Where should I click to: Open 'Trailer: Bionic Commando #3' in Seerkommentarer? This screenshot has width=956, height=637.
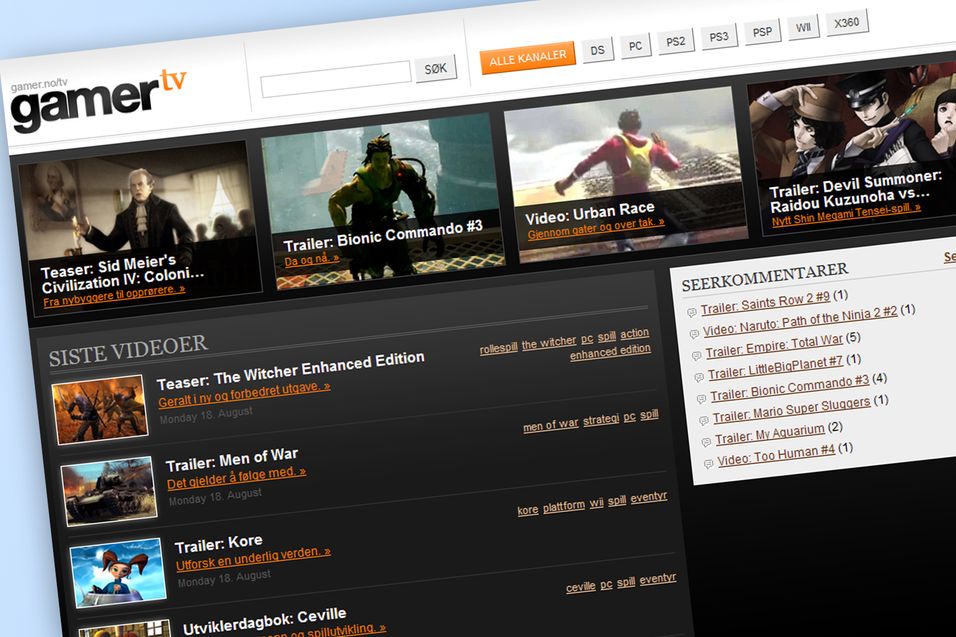tap(790, 388)
